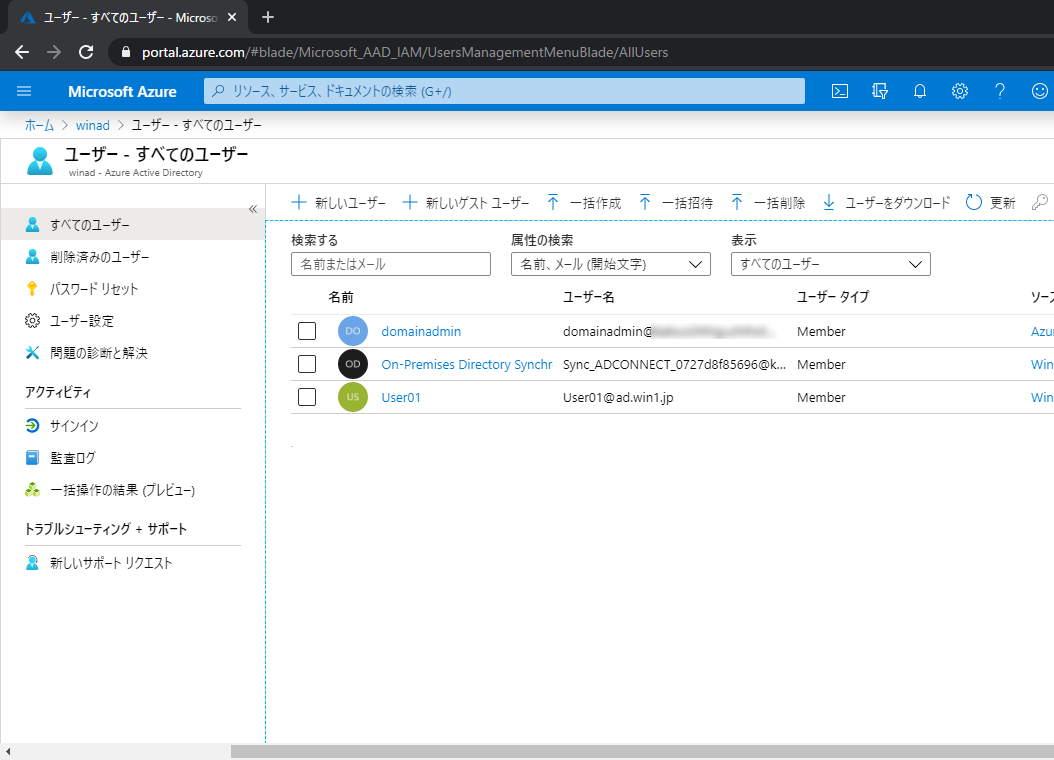
Task: Open the User01 user link
Action: [401, 397]
